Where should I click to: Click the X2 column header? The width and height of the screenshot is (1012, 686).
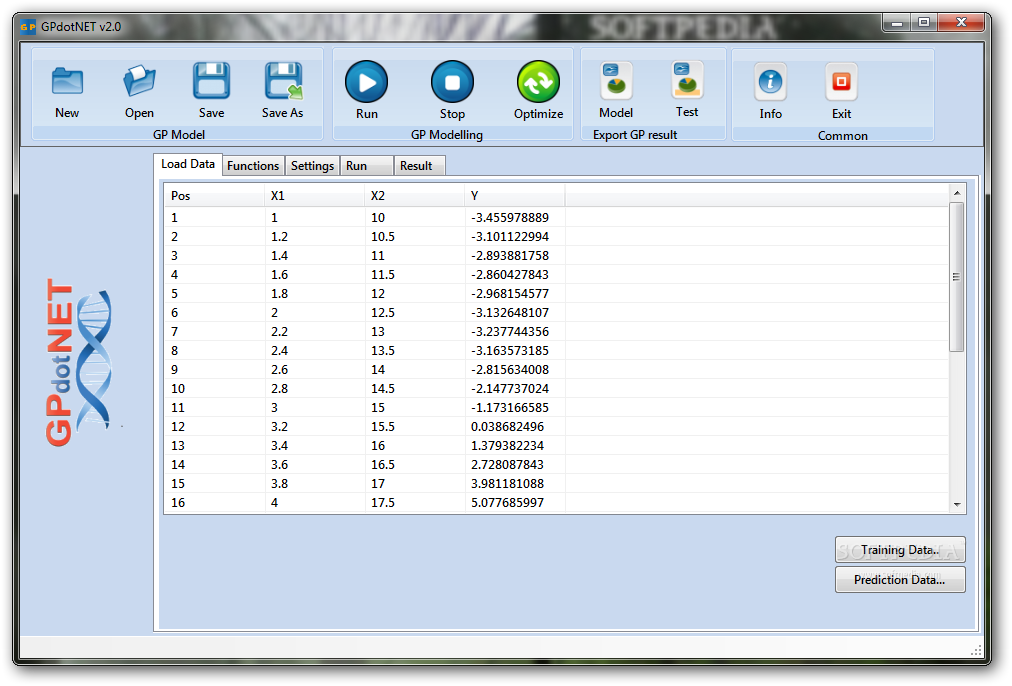click(x=415, y=196)
